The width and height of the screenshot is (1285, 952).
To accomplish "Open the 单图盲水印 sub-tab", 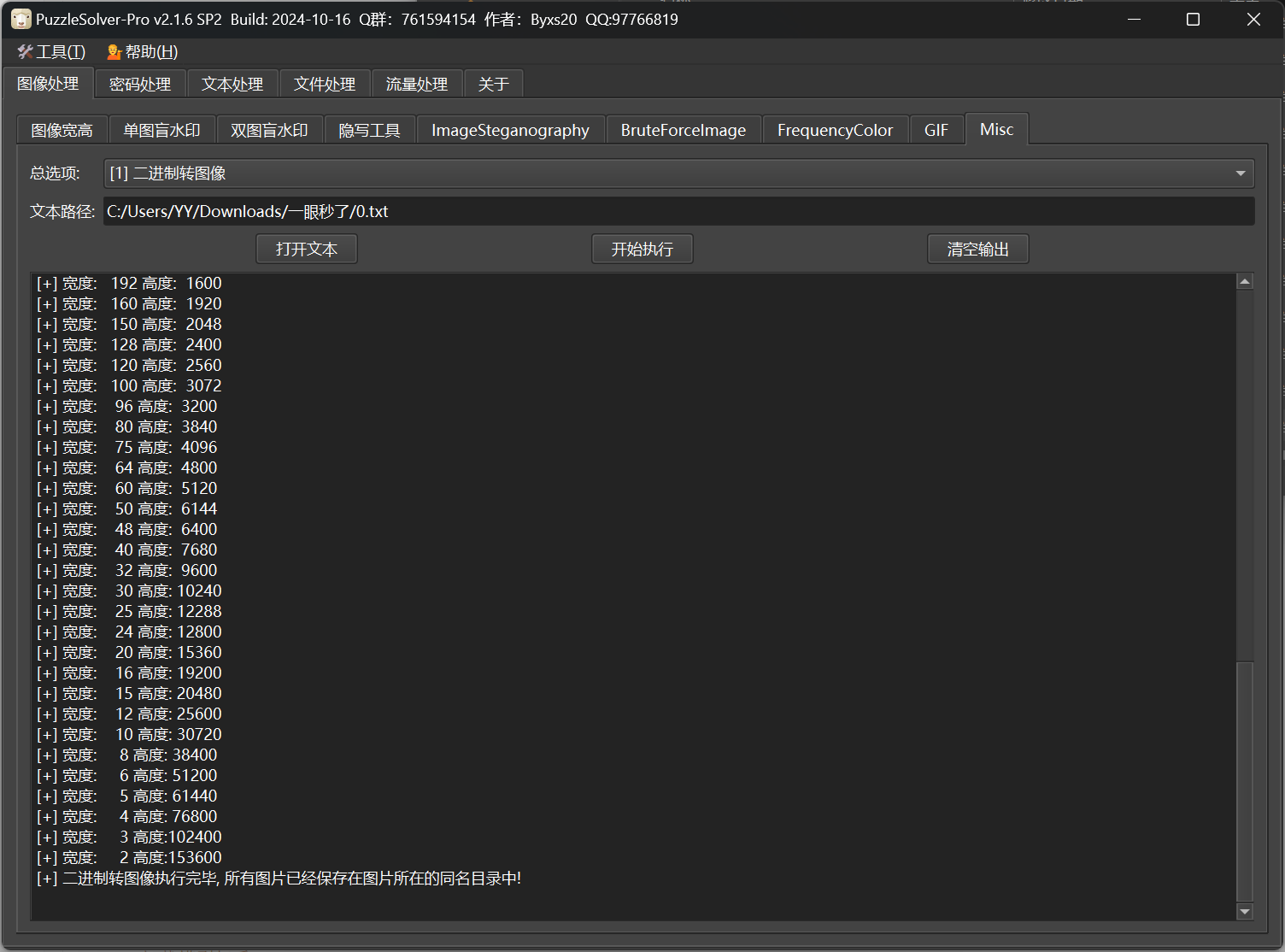I will coord(161,130).
